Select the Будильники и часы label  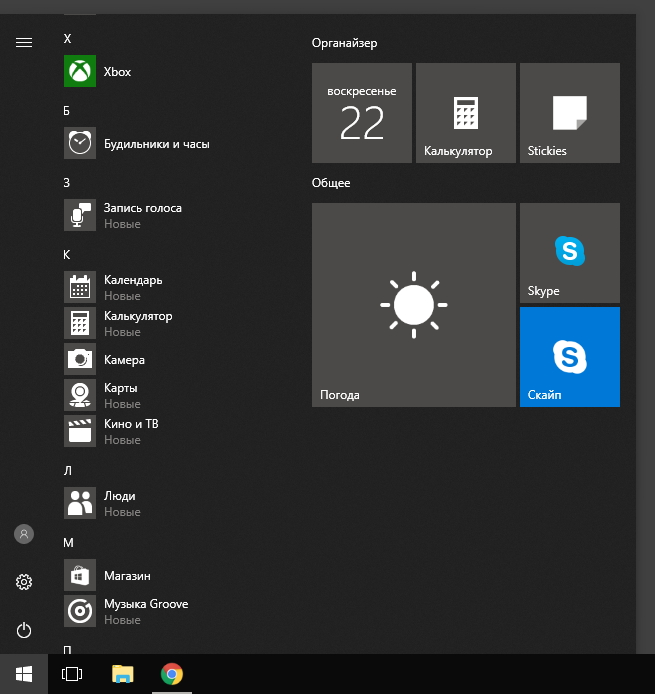pyautogui.click(x=157, y=144)
